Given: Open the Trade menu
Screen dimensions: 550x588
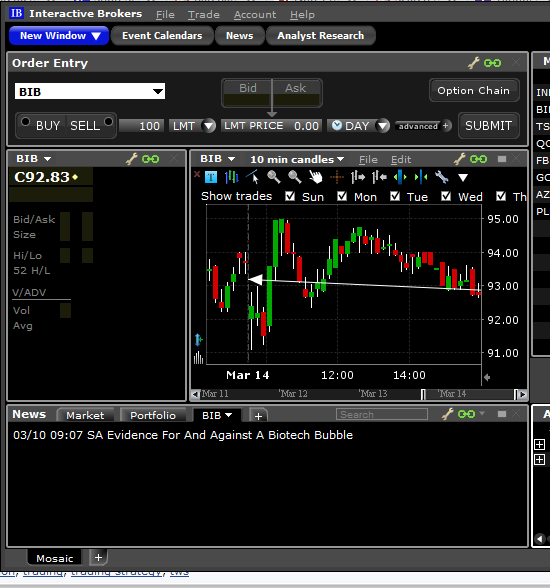Looking at the screenshot, I should pyautogui.click(x=204, y=15).
